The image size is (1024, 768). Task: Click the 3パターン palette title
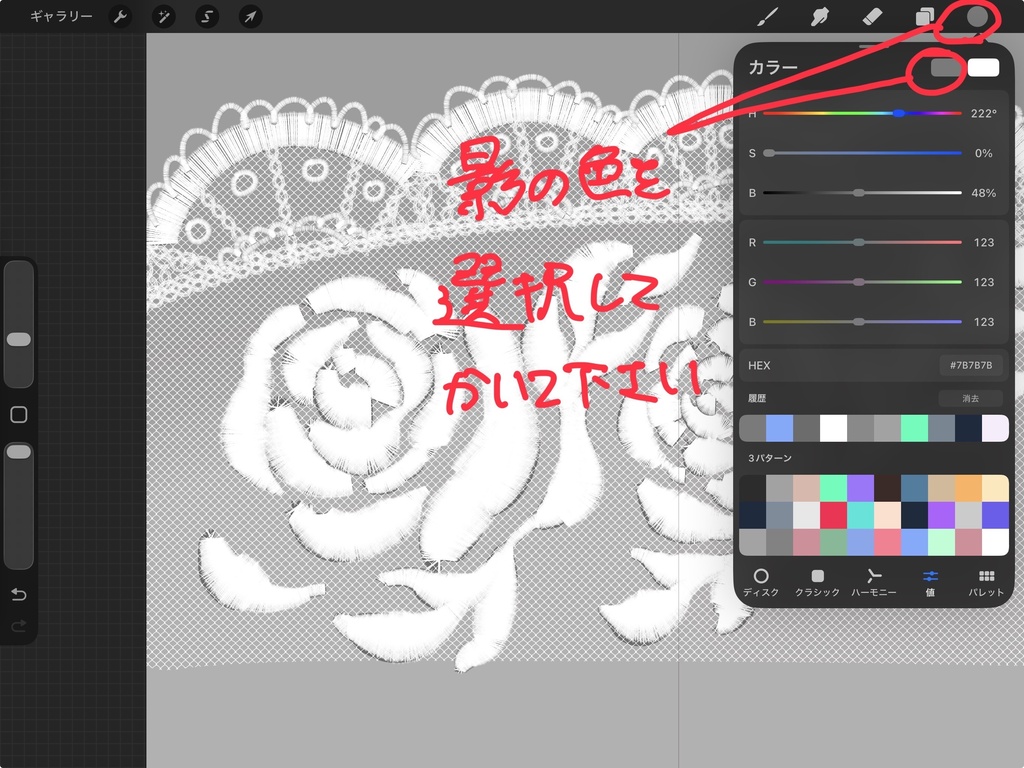click(770, 458)
